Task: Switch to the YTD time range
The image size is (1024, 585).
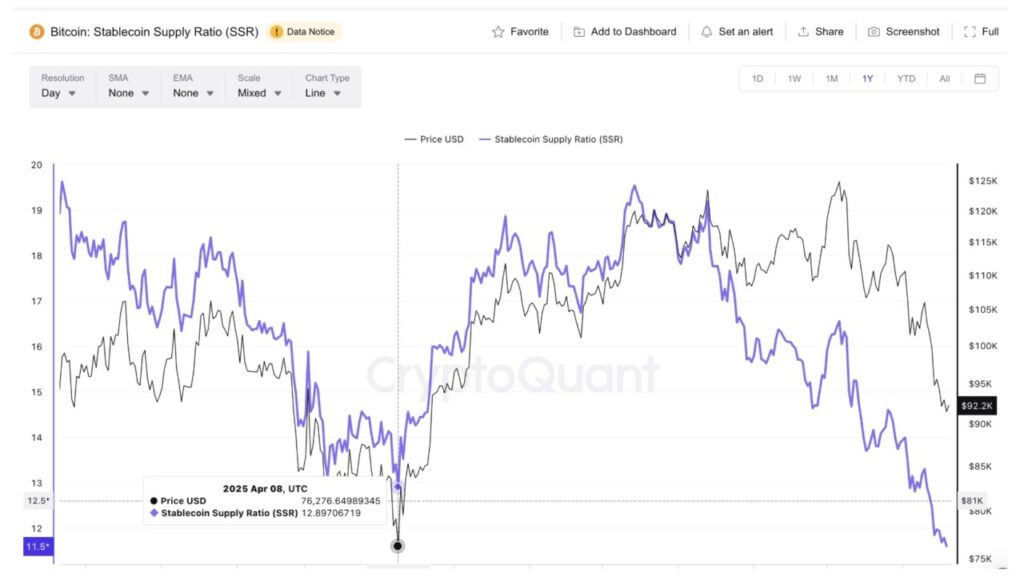Action: tap(906, 79)
